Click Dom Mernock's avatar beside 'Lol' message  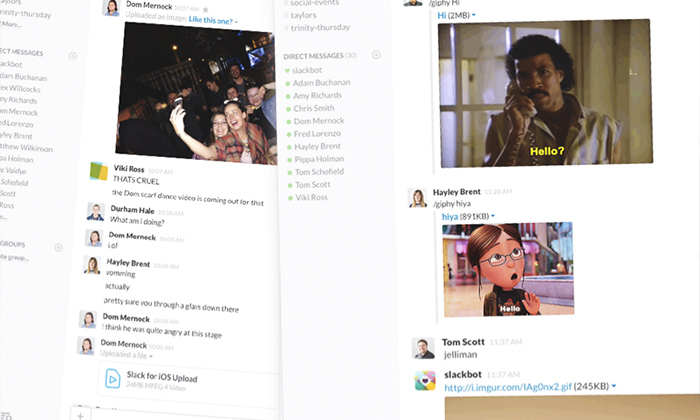click(x=94, y=238)
